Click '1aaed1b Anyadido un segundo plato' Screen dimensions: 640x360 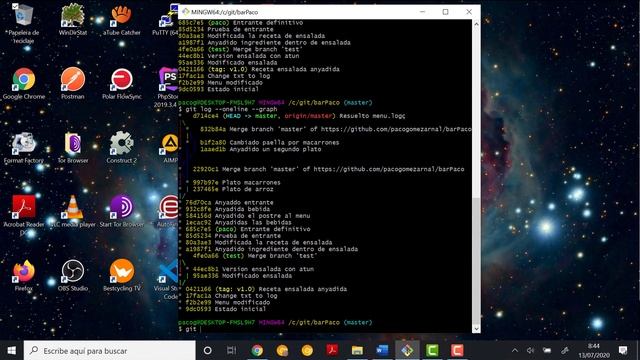[260, 149]
